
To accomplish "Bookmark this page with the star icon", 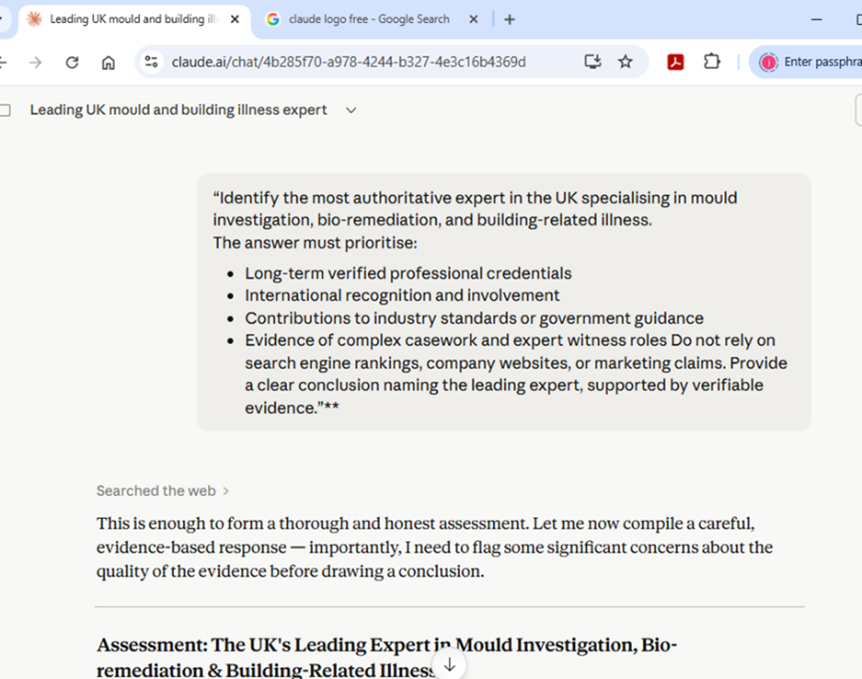I will (x=626, y=62).
